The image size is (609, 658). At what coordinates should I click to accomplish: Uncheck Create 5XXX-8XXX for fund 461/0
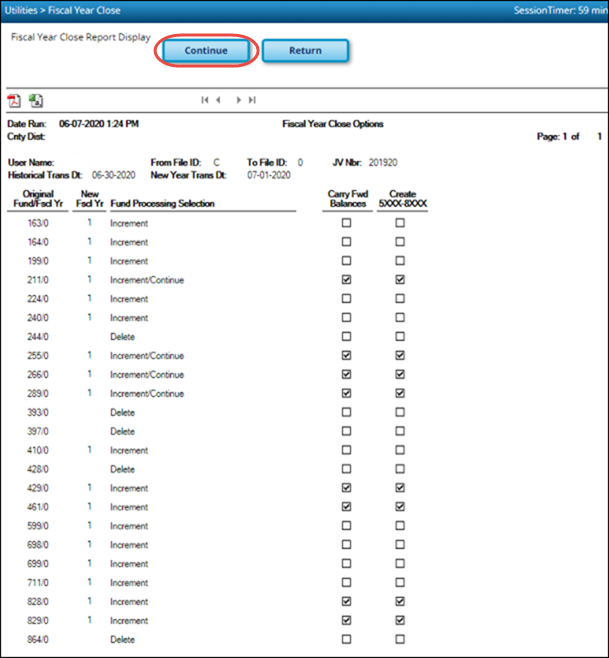400,507
